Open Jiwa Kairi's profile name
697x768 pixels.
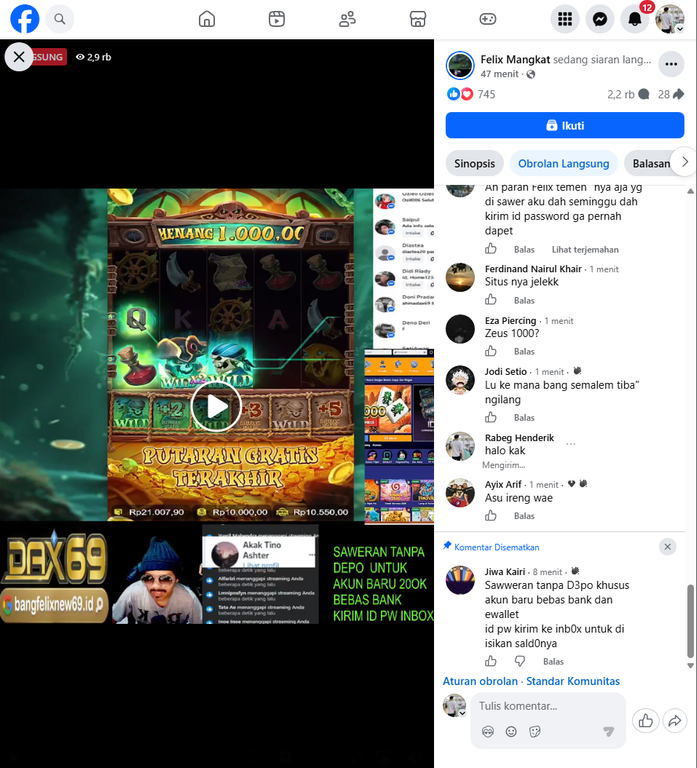(505, 572)
